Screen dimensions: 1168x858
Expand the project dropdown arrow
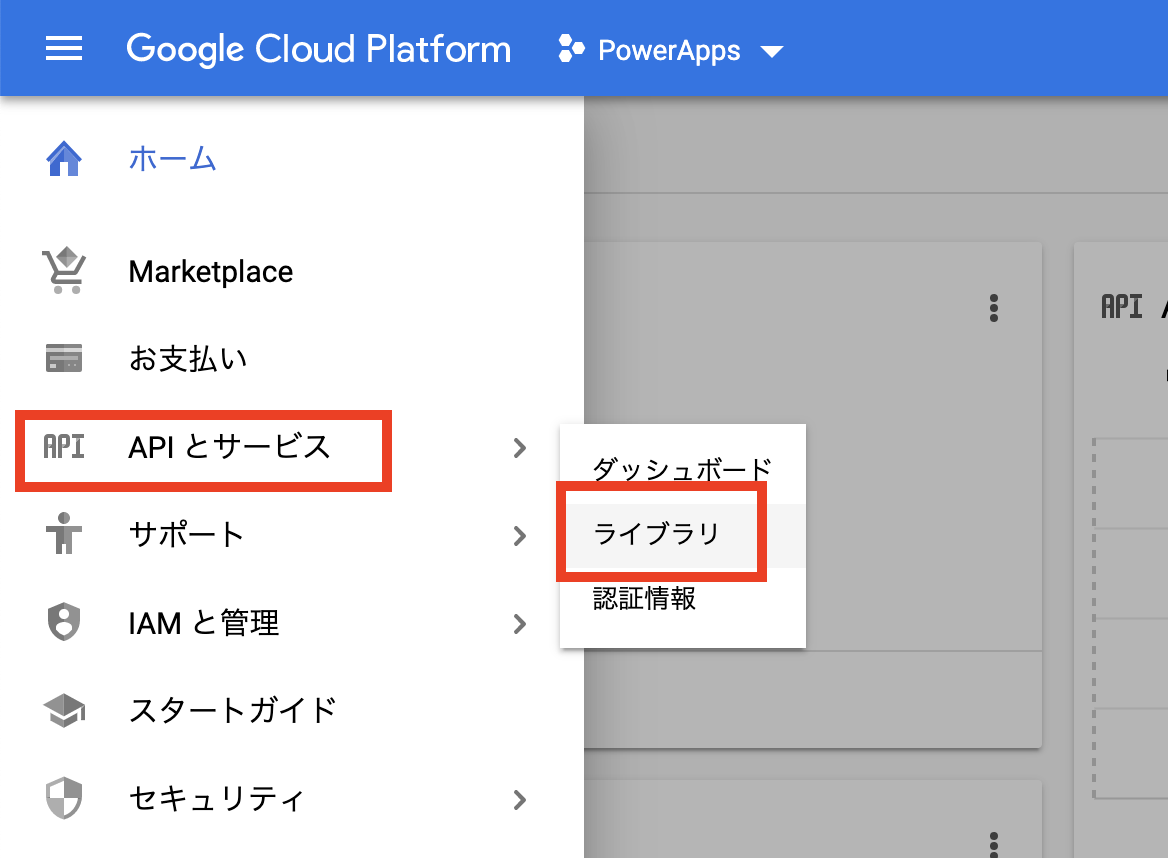point(772,51)
